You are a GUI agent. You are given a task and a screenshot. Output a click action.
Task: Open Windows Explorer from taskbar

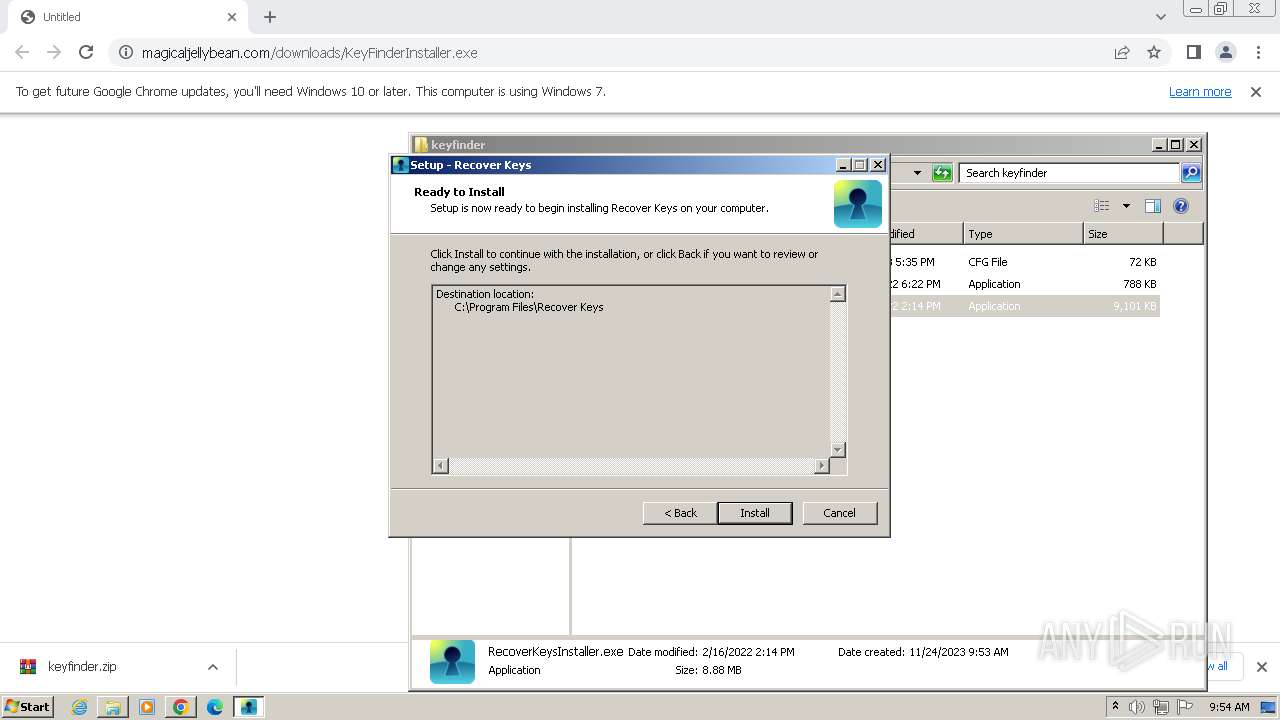113,707
